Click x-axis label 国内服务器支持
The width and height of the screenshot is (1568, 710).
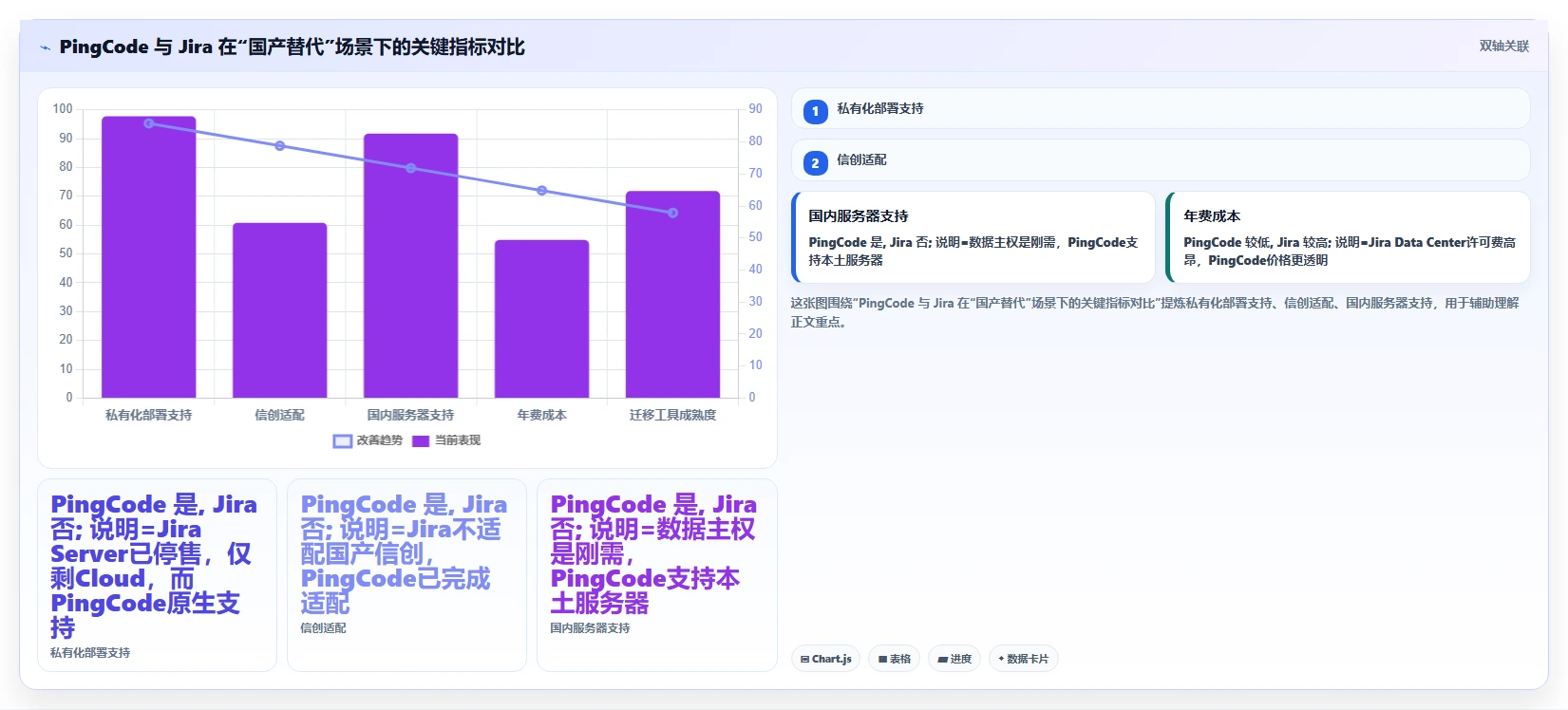(411, 415)
